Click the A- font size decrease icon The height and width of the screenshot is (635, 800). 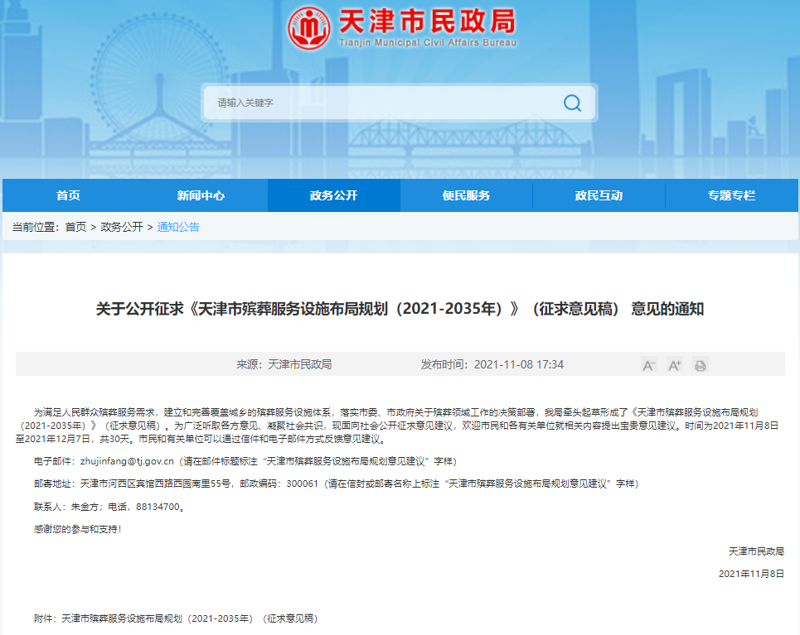tap(651, 365)
